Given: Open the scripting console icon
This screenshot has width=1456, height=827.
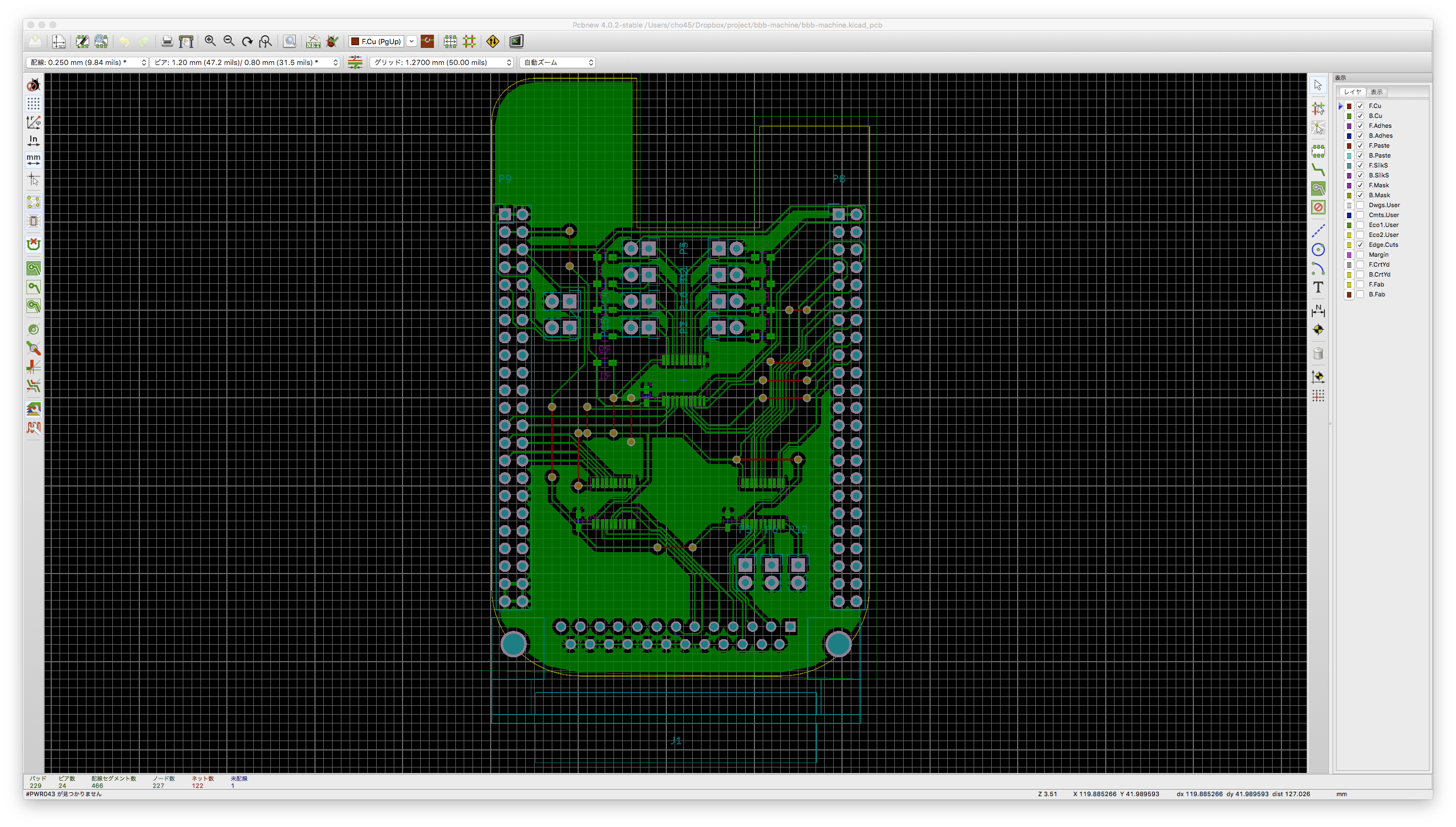Looking at the screenshot, I should 515,41.
